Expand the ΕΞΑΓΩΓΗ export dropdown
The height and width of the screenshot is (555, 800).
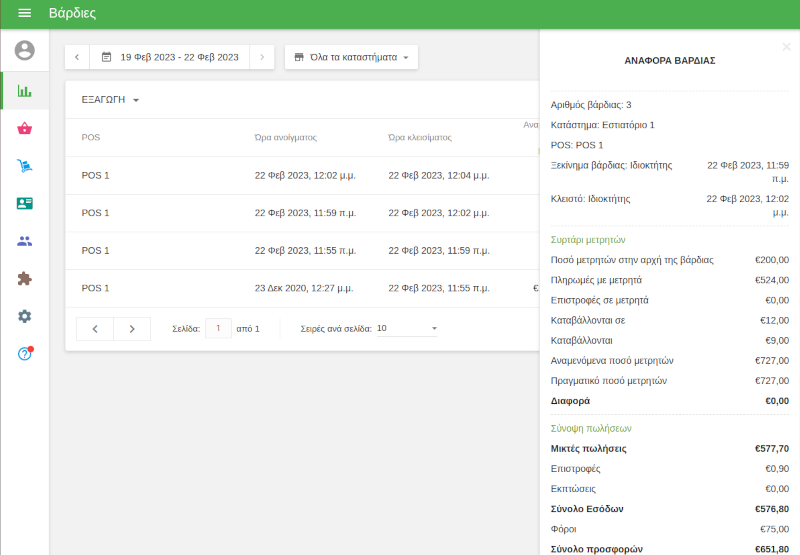[x=110, y=100]
